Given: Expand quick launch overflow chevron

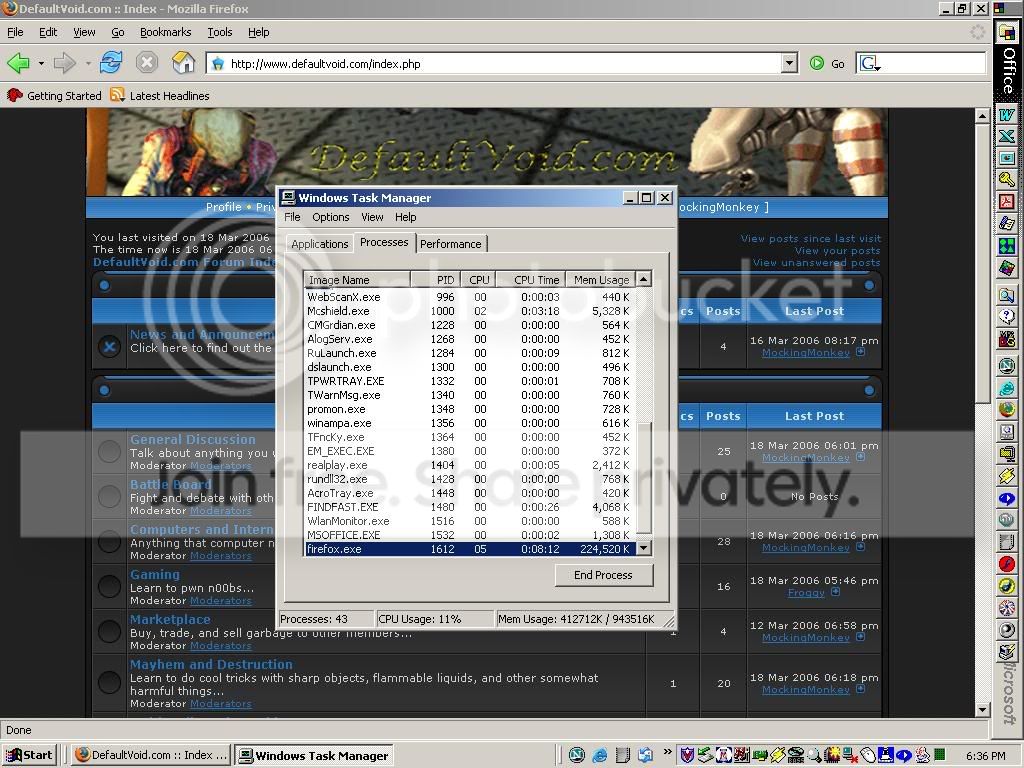Looking at the screenshot, I should 667,751.
